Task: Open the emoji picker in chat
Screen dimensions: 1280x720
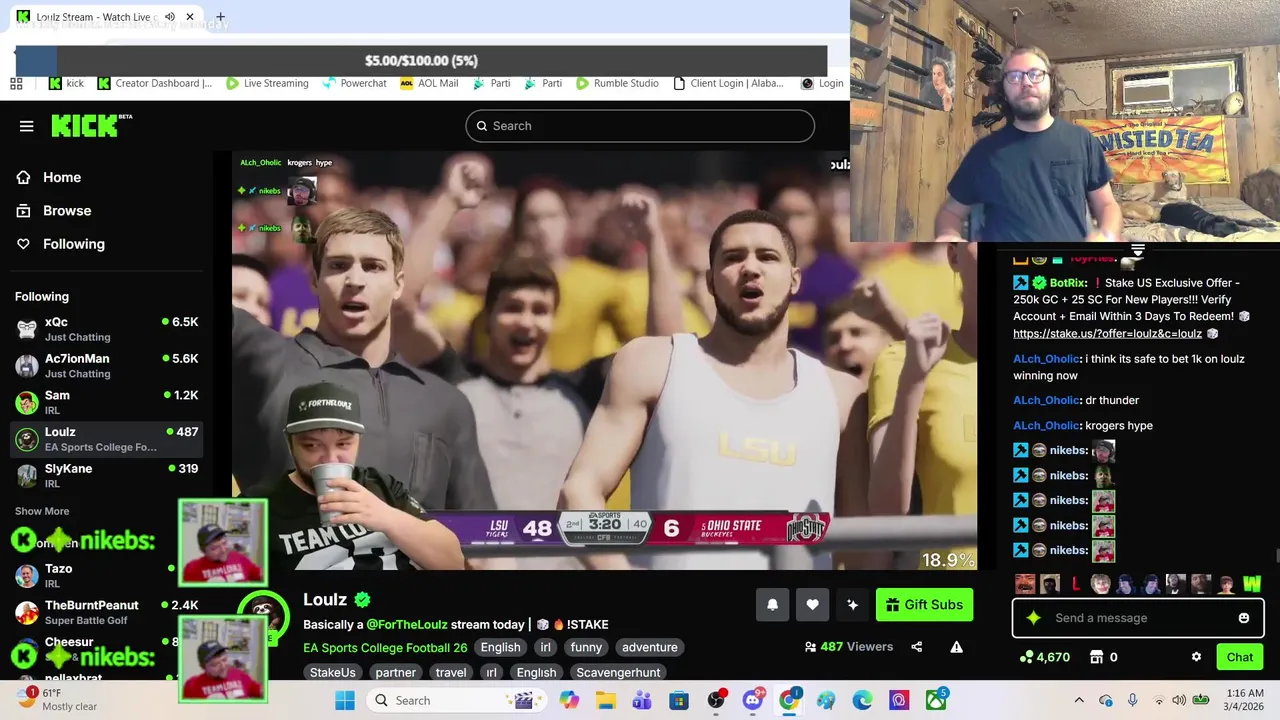Action: [x=1243, y=618]
